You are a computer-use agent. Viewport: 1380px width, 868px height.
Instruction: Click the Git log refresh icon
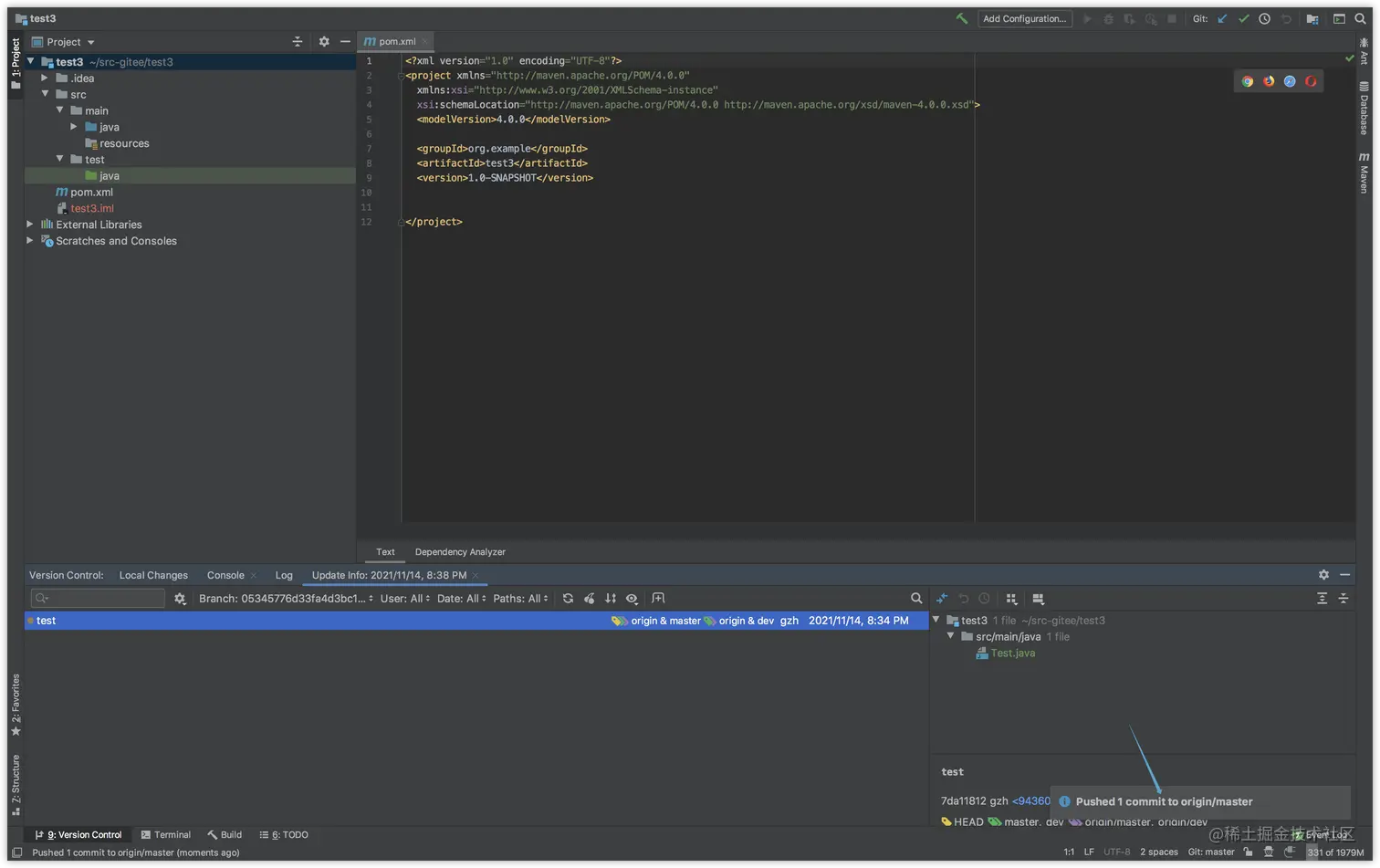[568, 599]
